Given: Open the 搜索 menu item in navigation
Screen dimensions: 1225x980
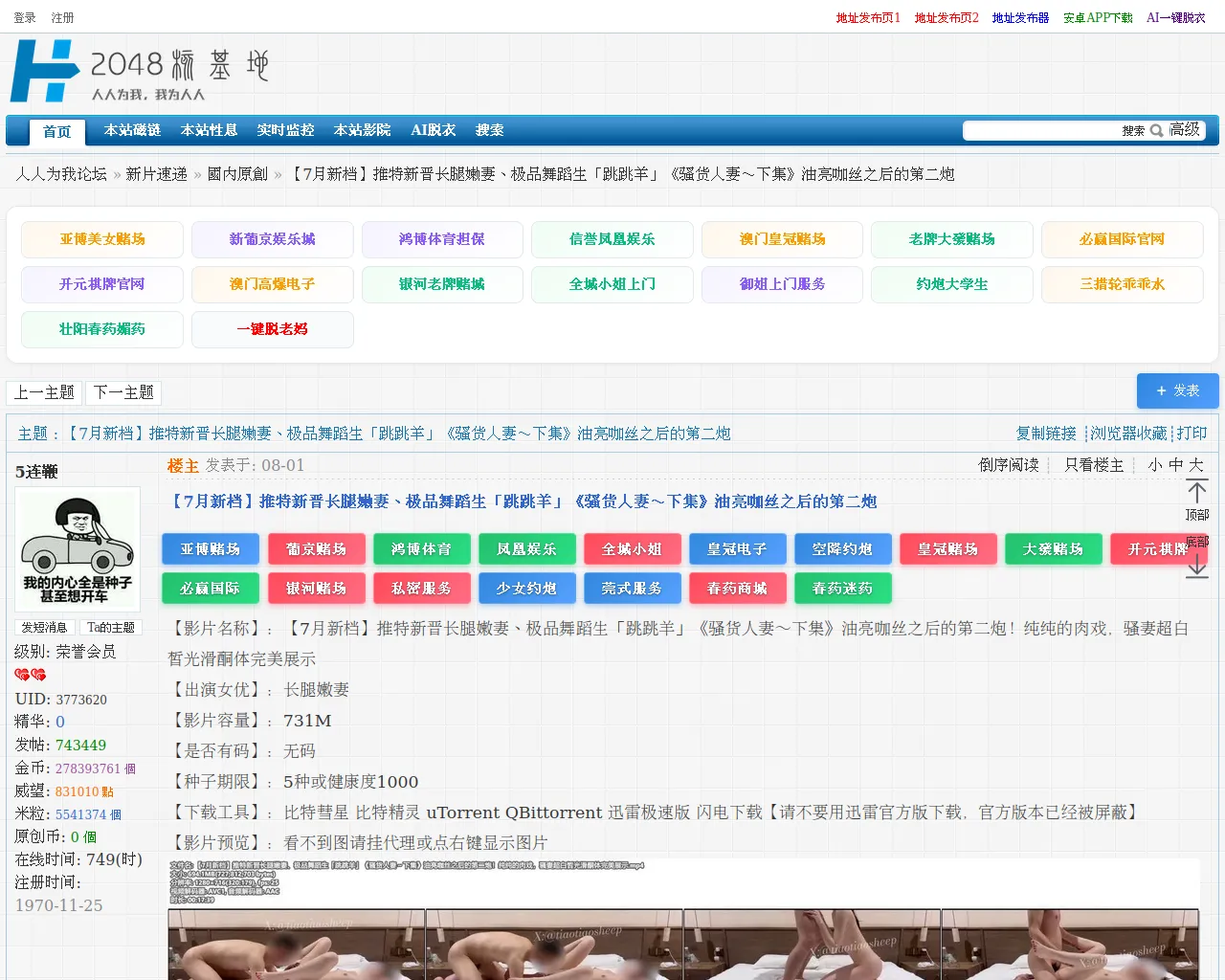Looking at the screenshot, I should click(x=489, y=130).
